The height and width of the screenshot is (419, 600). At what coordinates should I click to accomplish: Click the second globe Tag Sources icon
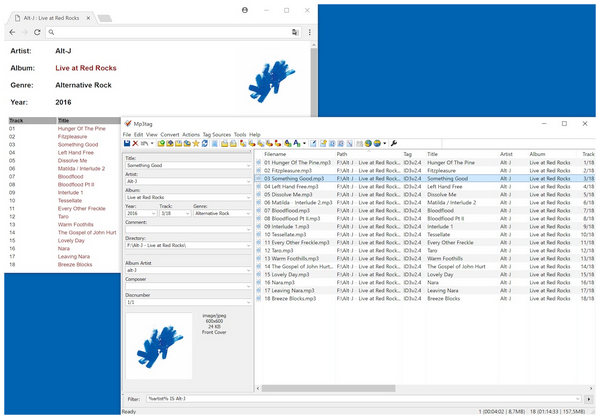(377, 143)
